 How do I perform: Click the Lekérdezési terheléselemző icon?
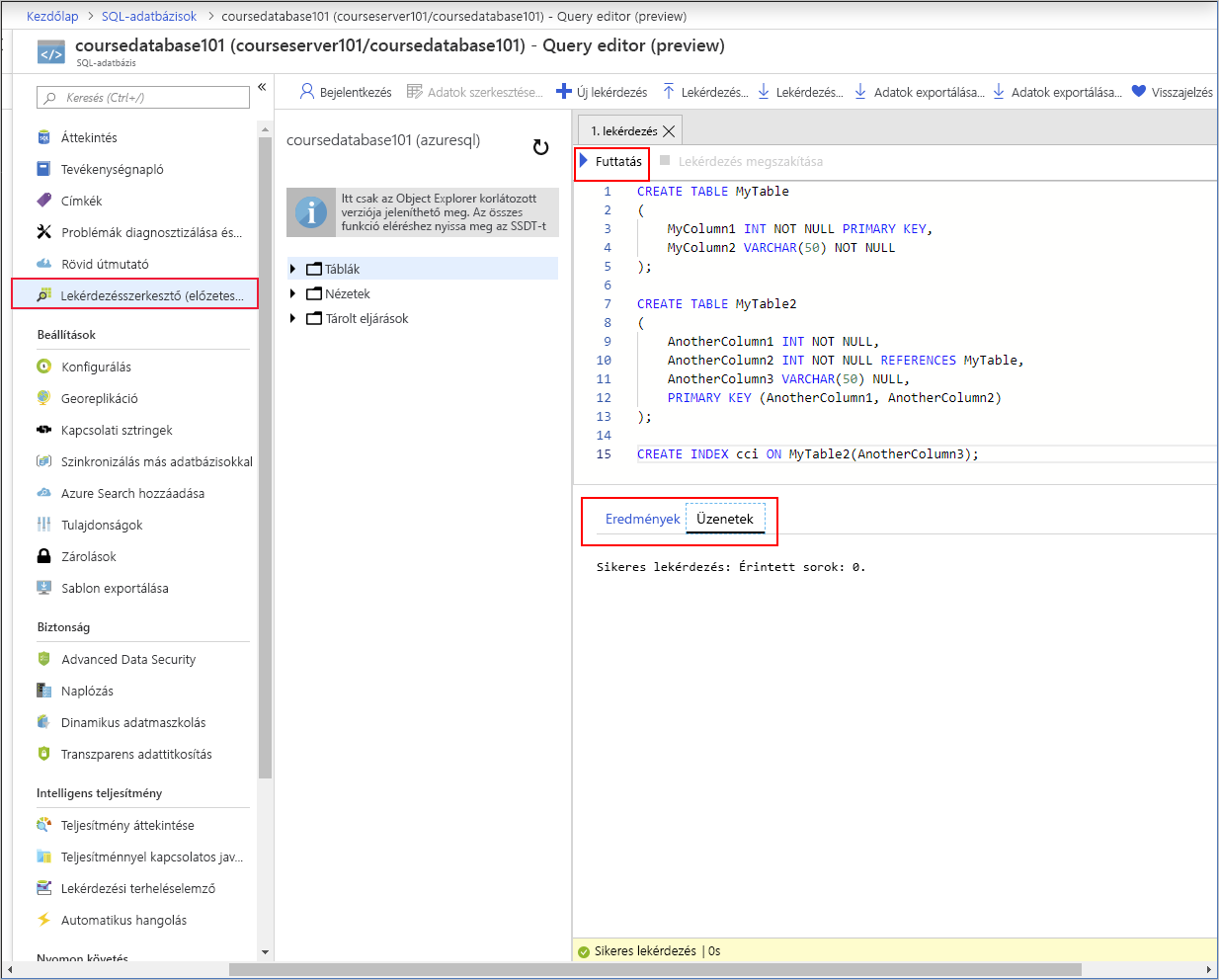(43, 888)
